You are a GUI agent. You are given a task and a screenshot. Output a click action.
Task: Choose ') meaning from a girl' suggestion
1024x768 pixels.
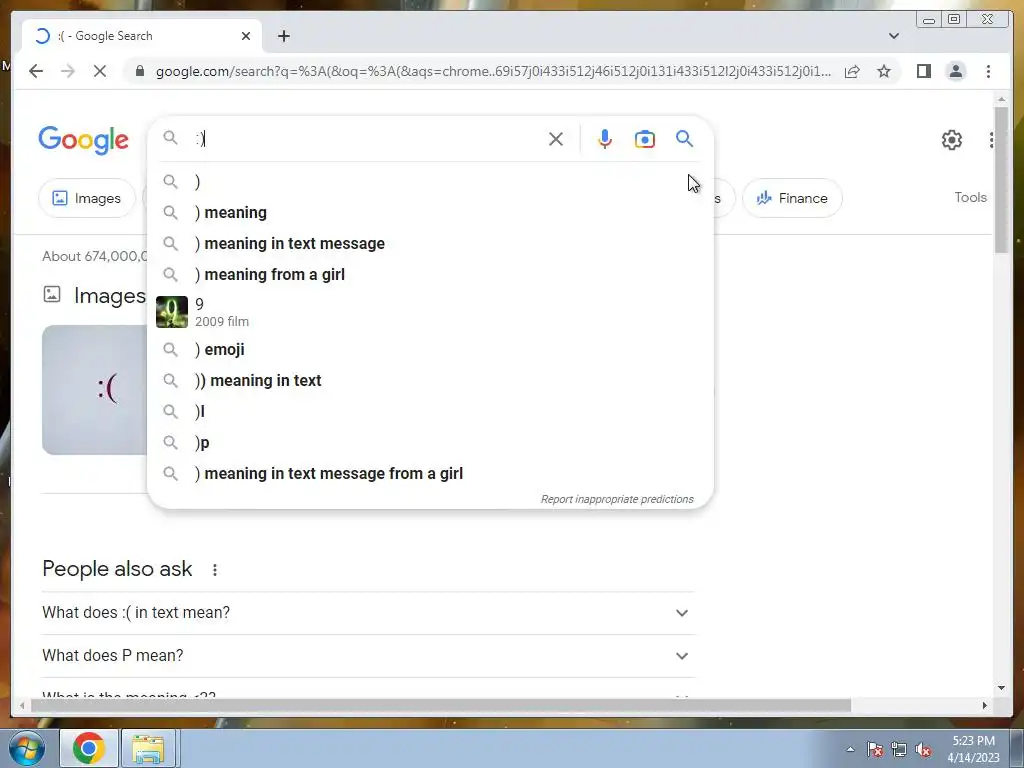[430, 274]
